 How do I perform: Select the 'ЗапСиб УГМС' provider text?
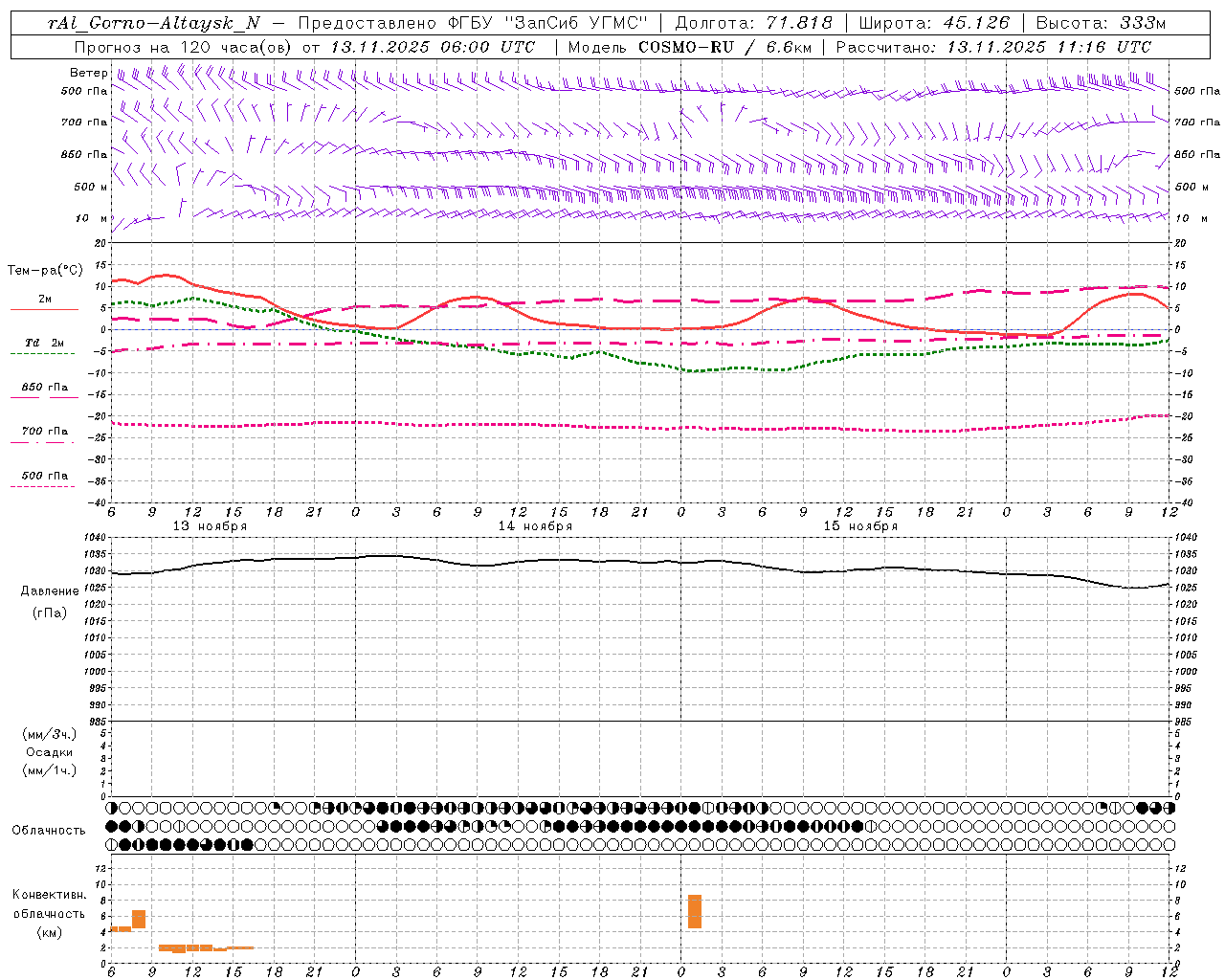[576, 23]
